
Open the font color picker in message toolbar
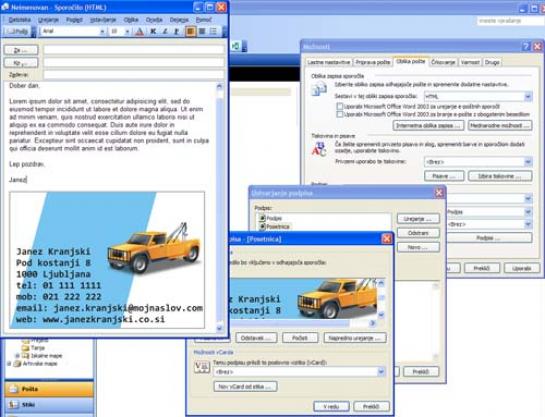(x=139, y=32)
